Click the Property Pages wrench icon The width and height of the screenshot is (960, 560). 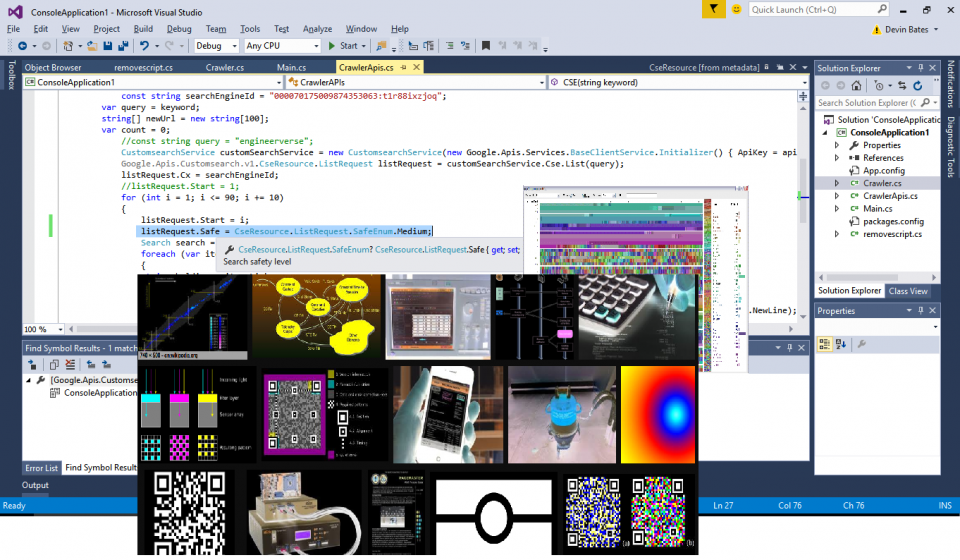pyautogui.click(x=861, y=345)
